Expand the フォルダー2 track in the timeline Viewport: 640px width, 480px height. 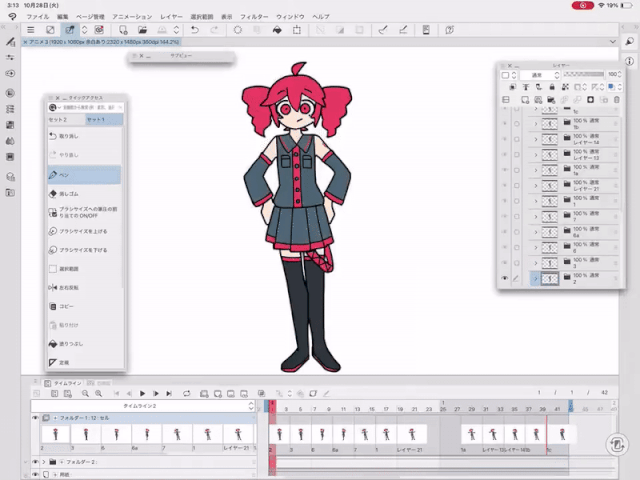pyautogui.click(x=43, y=462)
